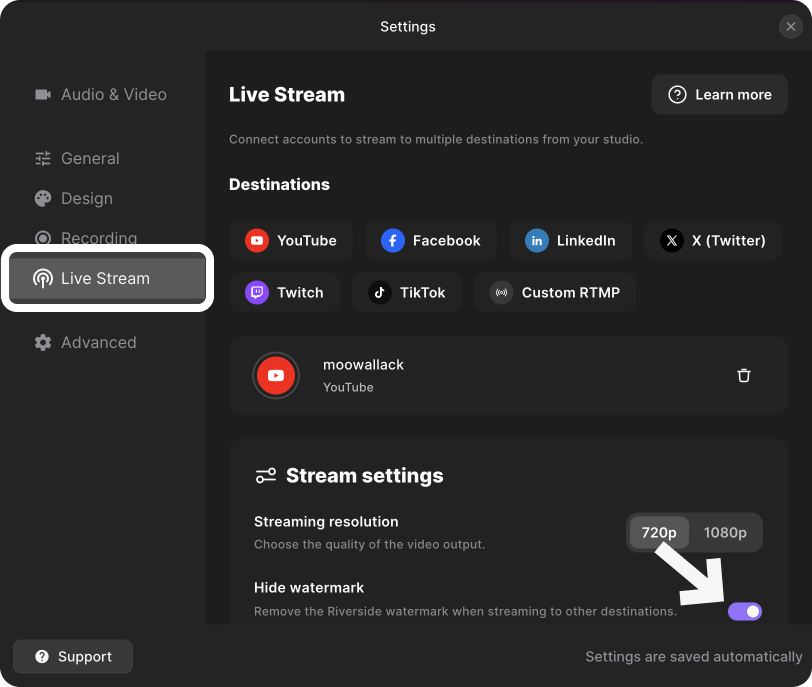Set up a Custom RTMP destination
Viewport: 812px width, 687px height.
pos(555,293)
